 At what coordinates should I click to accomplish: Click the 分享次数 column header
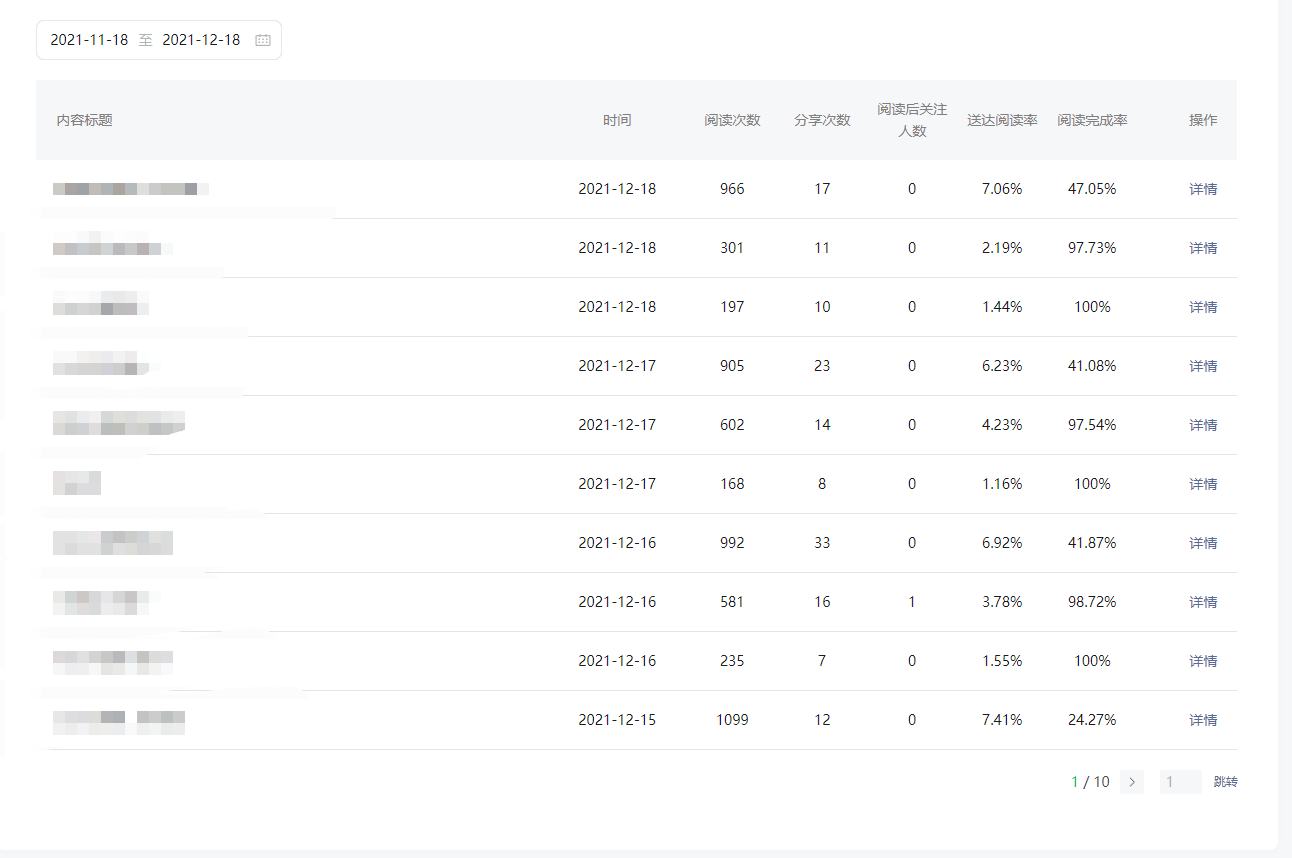coord(822,120)
